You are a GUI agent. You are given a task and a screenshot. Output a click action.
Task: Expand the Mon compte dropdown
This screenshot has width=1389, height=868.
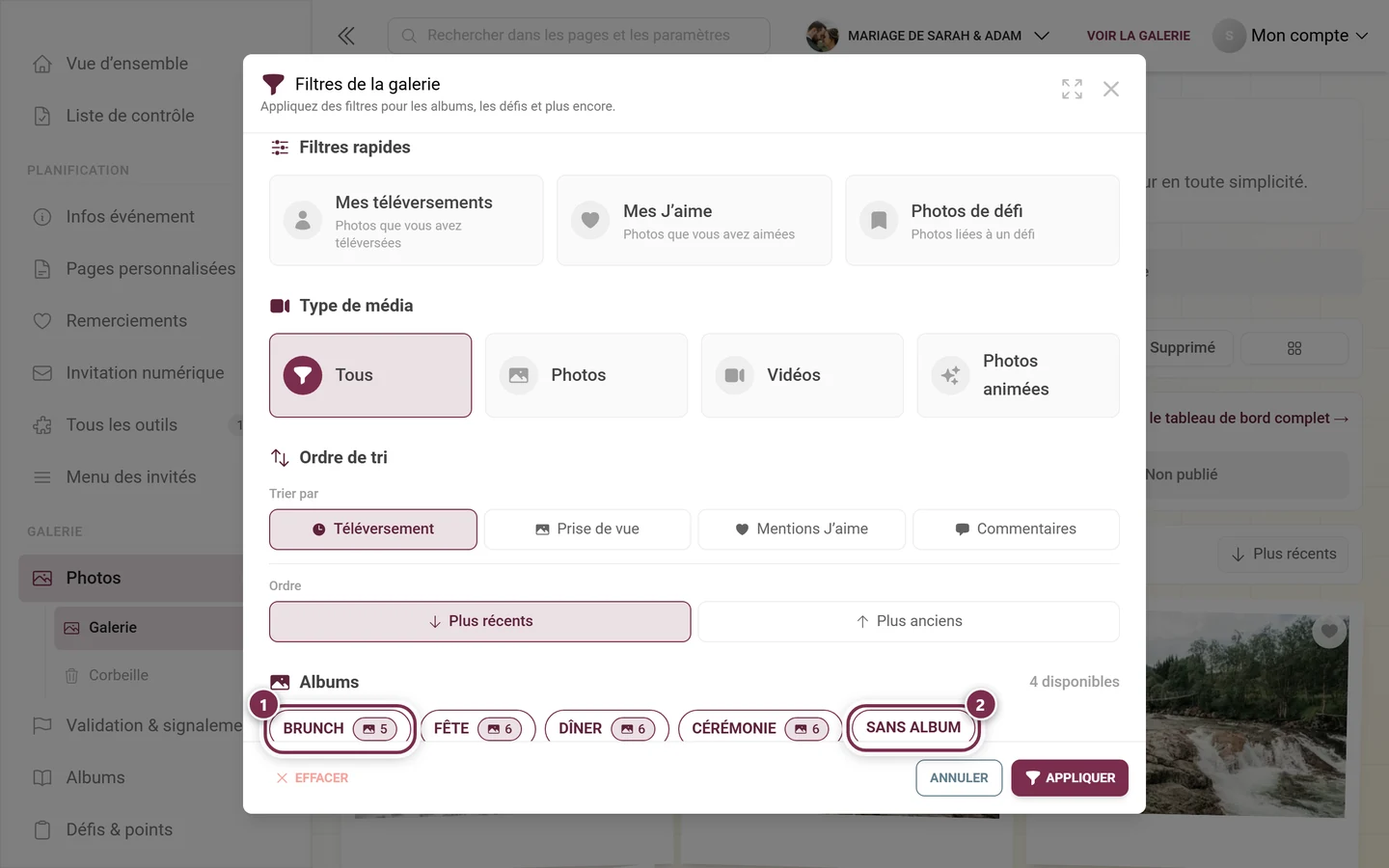tap(1292, 36)
